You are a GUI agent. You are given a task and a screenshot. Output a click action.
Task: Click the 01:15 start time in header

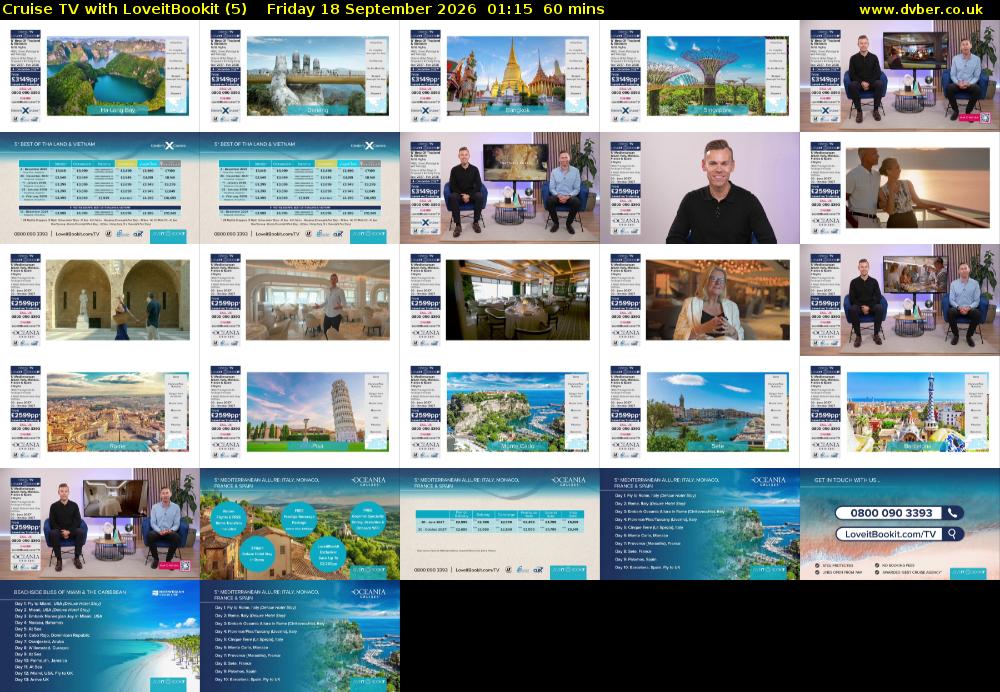[509, 9]
